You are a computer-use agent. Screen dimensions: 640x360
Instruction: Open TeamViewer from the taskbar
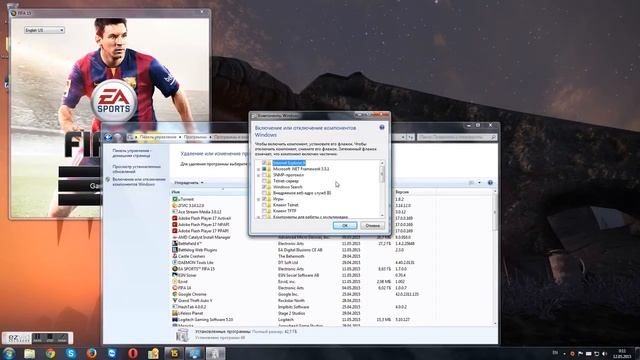coord(112,353)
